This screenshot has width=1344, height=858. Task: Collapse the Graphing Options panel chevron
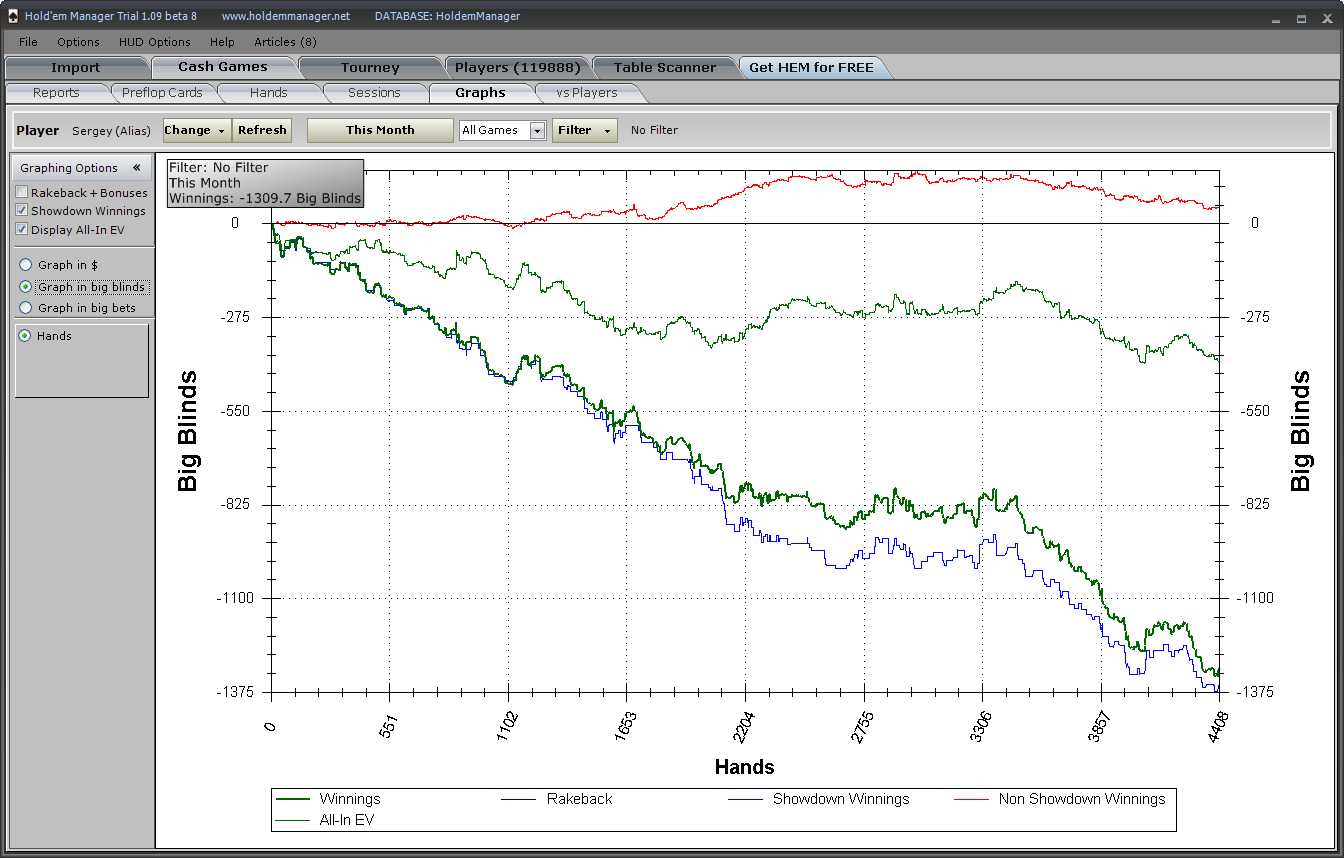coord(136,168)
